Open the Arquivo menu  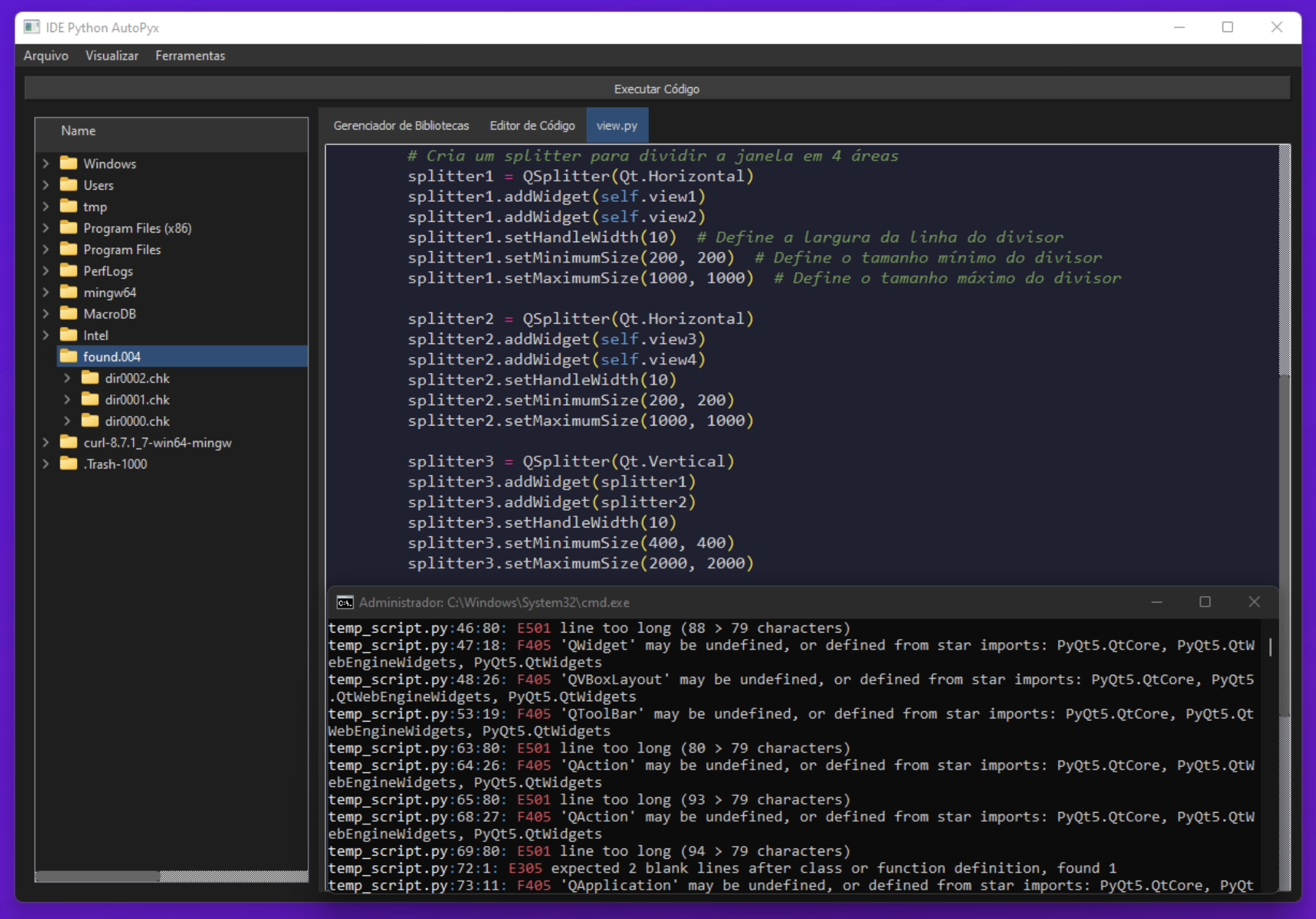point(45,56)
